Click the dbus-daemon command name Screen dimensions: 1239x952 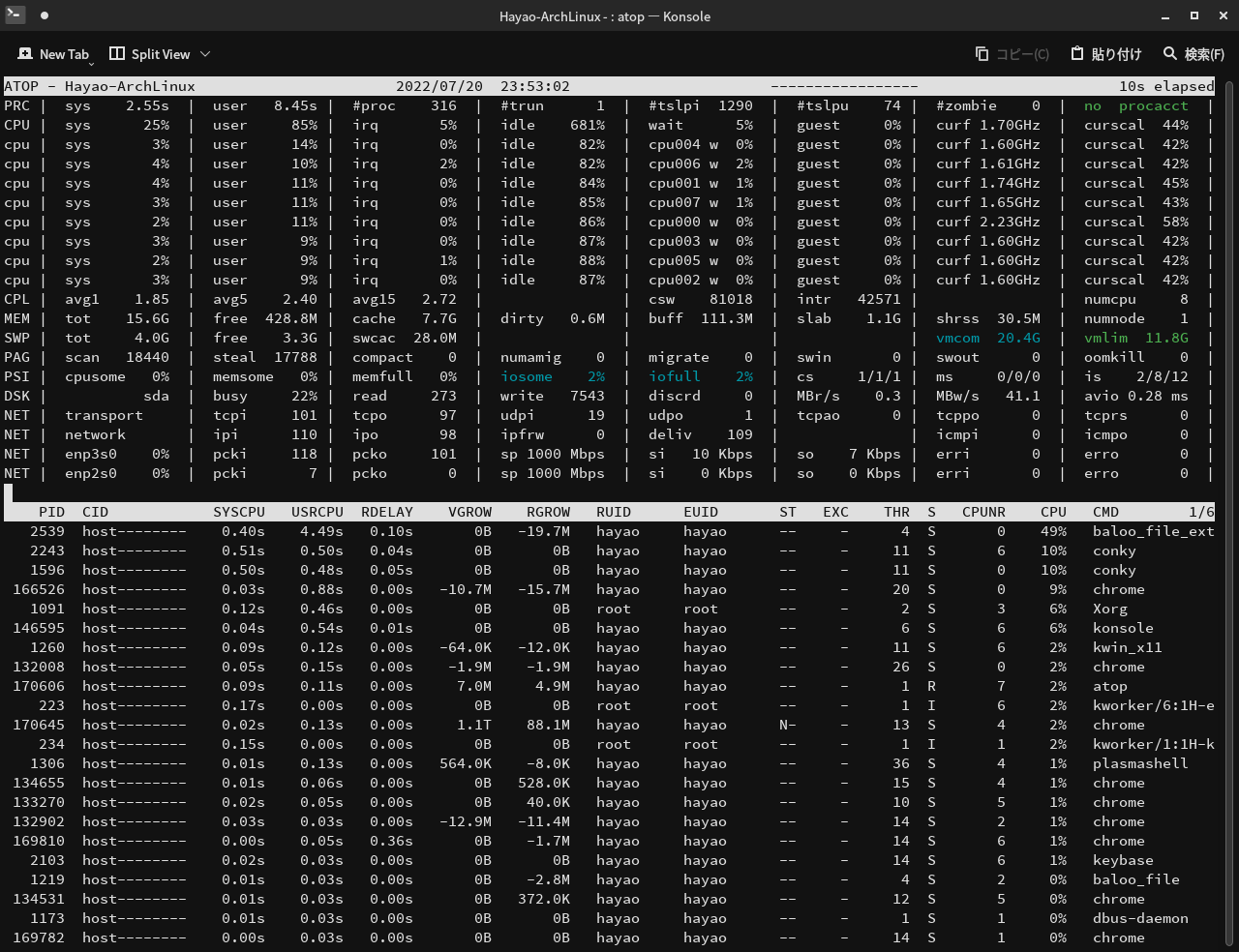[x=1140, y=918]
